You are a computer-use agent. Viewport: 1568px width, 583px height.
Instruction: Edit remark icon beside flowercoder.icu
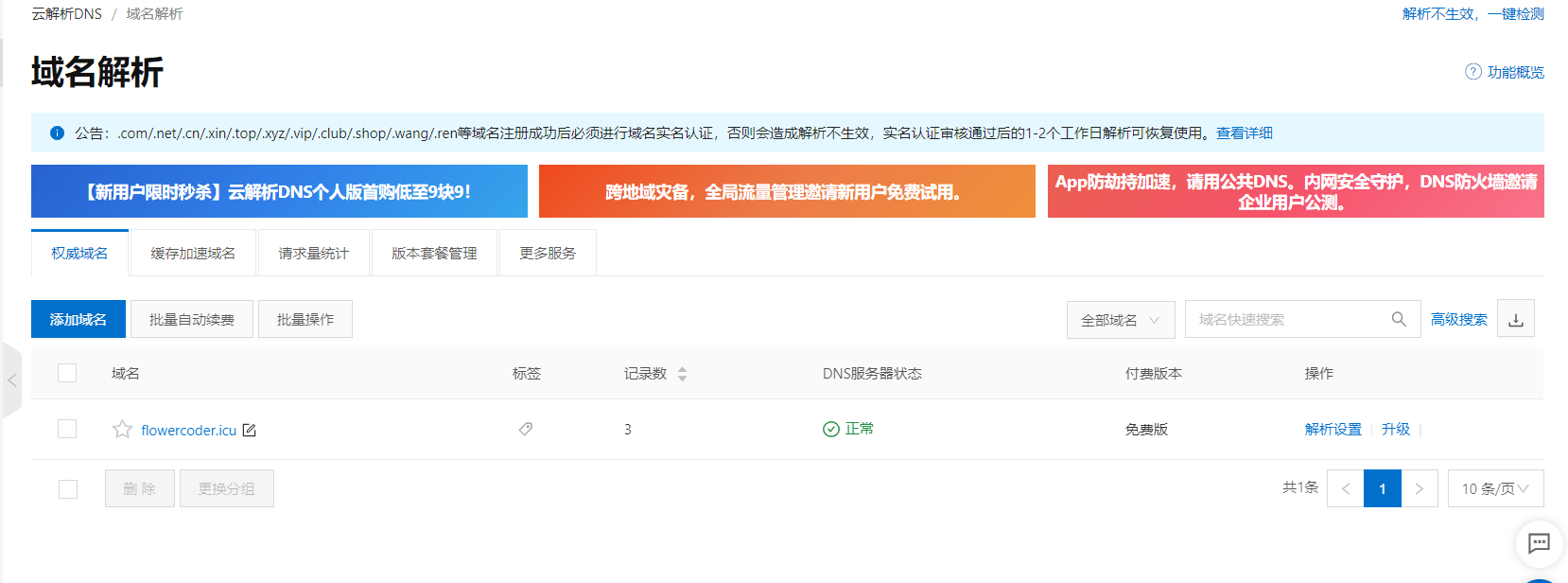point(249,430)
